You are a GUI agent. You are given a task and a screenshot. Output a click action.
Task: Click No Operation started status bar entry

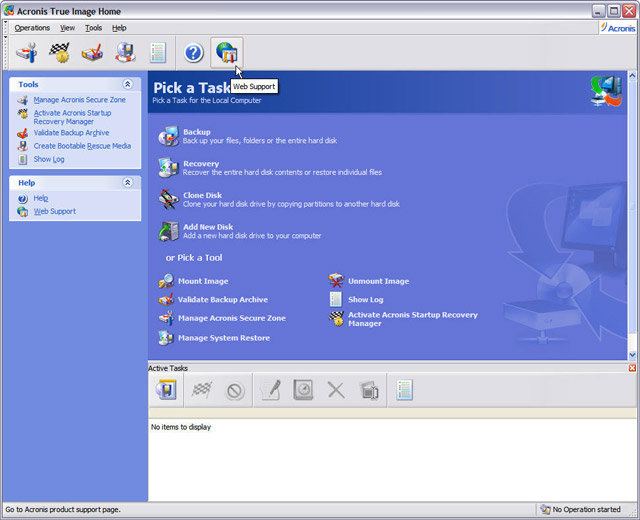point(581,509)
